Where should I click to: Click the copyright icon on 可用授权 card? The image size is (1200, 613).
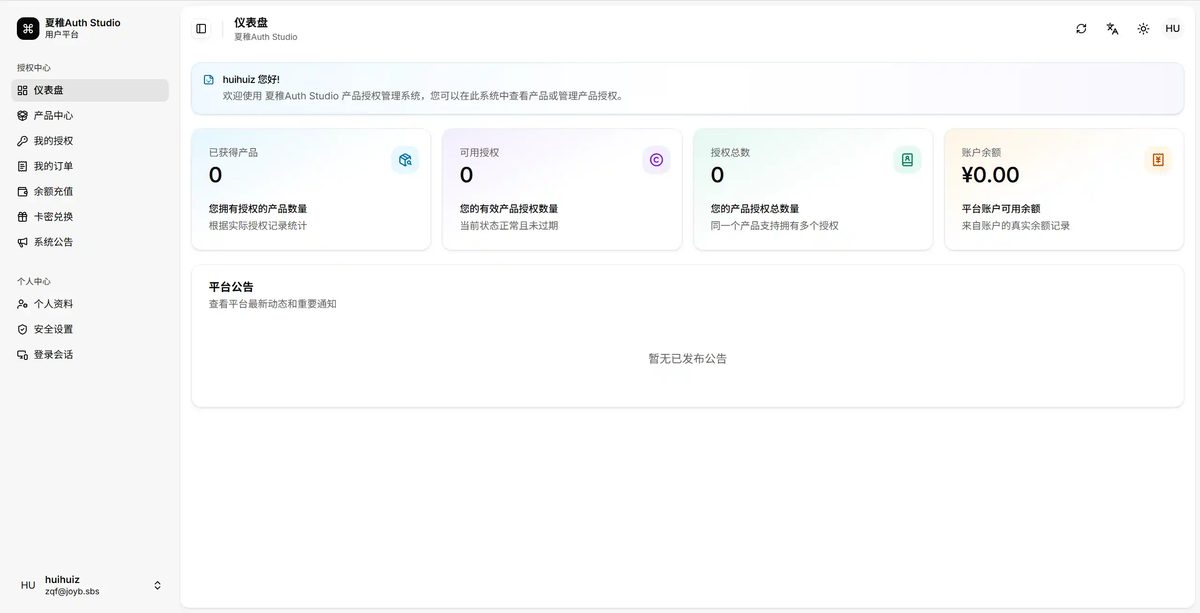tap(656, 160)
